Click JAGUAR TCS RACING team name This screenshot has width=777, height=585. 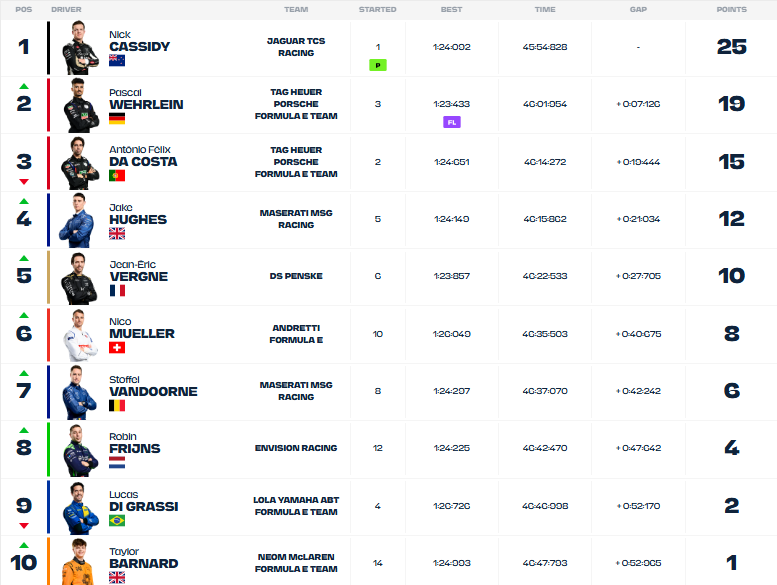296,47
